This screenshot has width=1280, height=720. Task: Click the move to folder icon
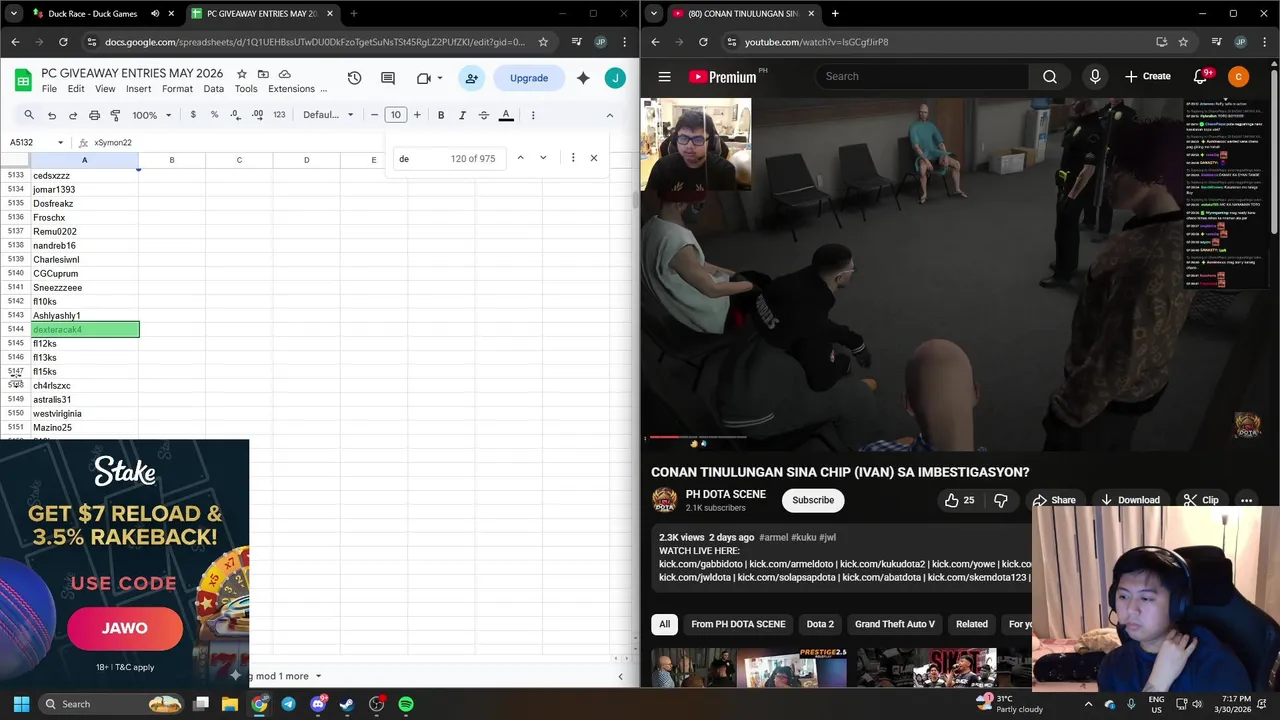(263, 74)
